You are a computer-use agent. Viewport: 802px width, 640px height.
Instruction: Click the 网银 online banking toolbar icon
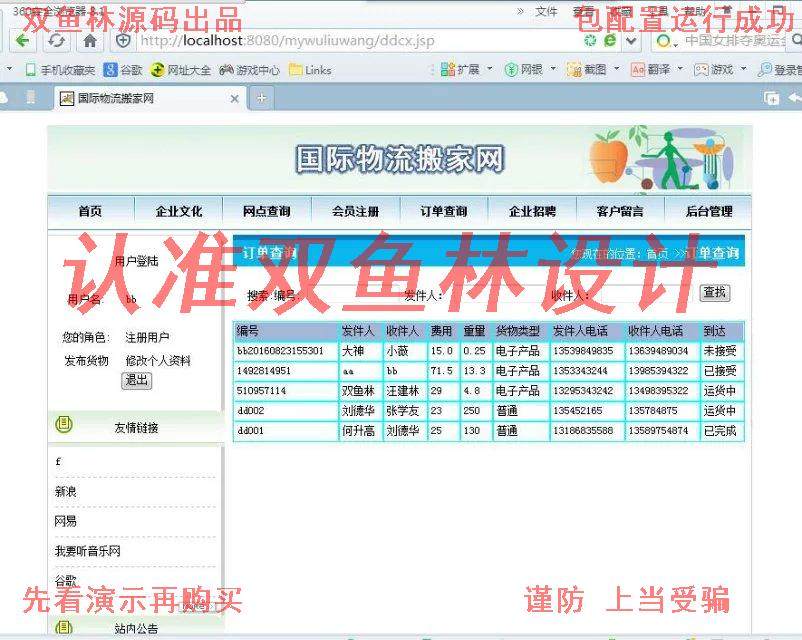522,72
